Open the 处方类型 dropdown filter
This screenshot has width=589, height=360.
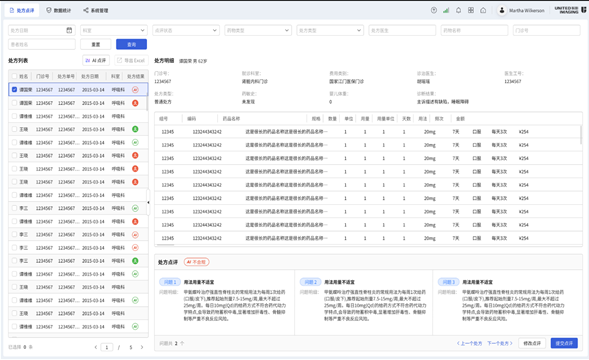[330, 30]
